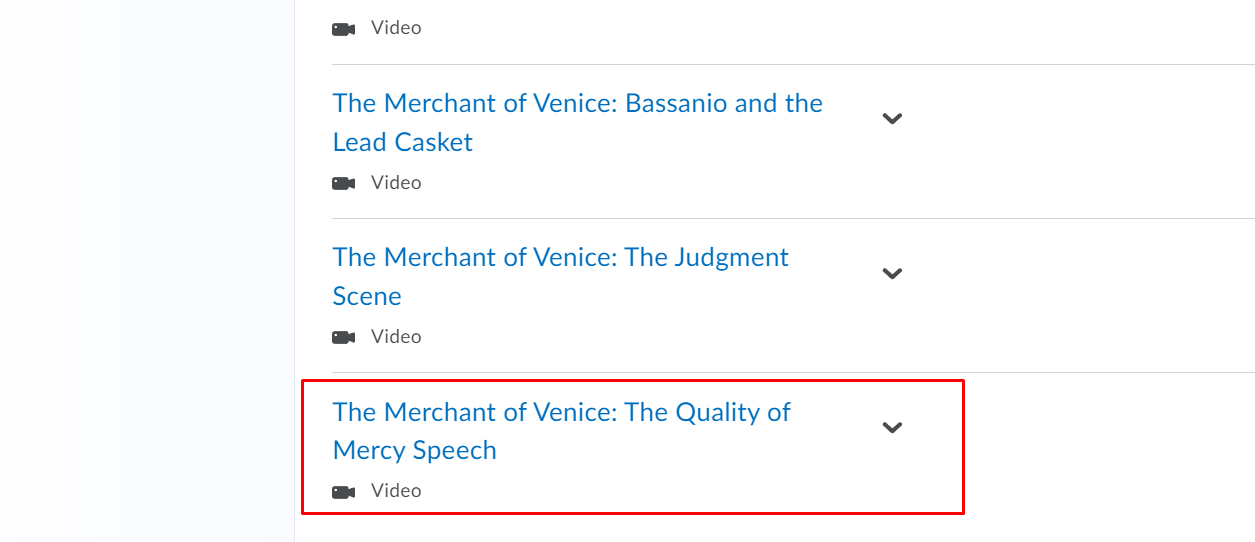This screenshot has width=1255, height=542.
Task: Open The Judgment Scene video link
Action: 561,276
